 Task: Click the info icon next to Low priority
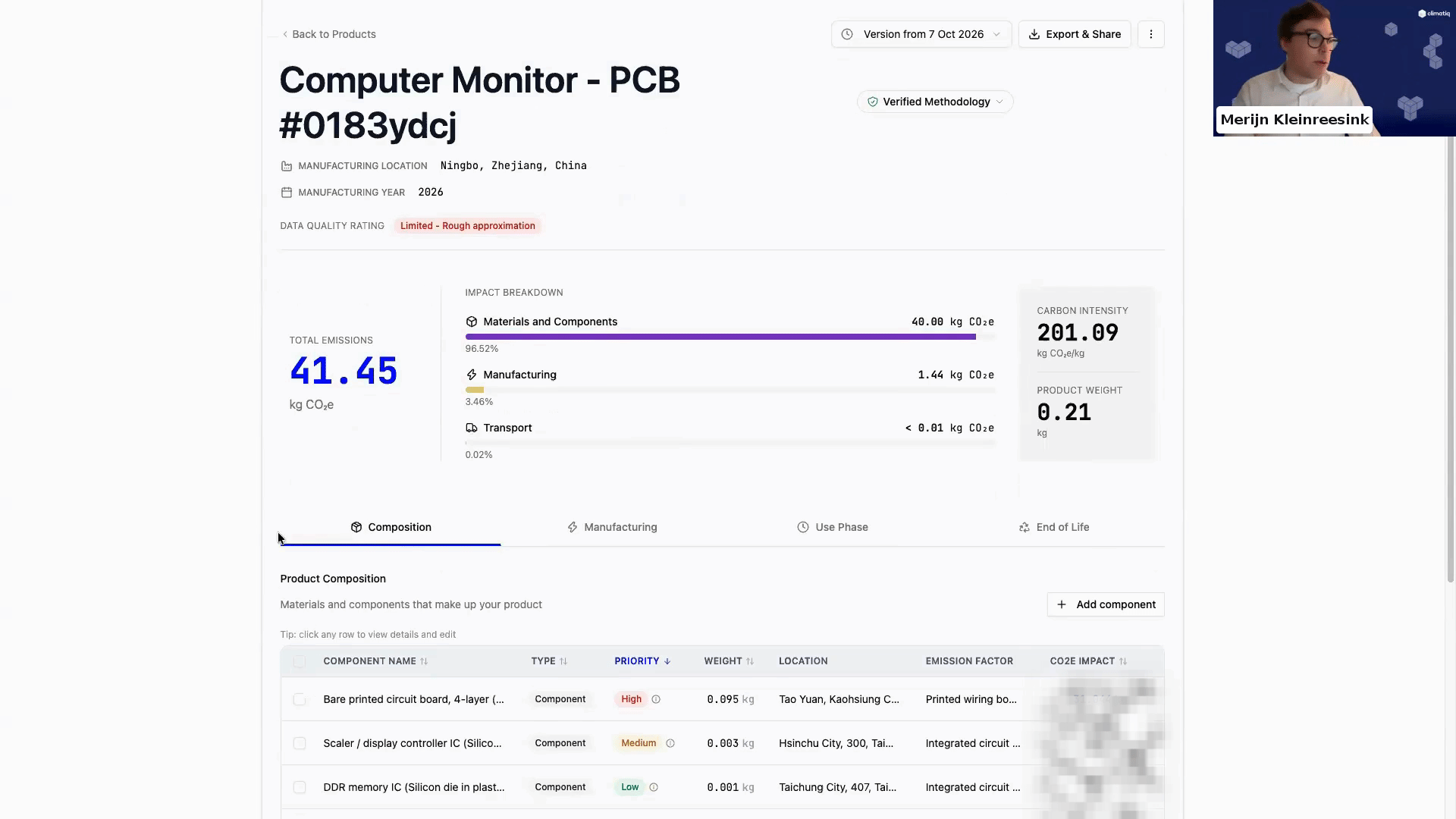(654, 787)
